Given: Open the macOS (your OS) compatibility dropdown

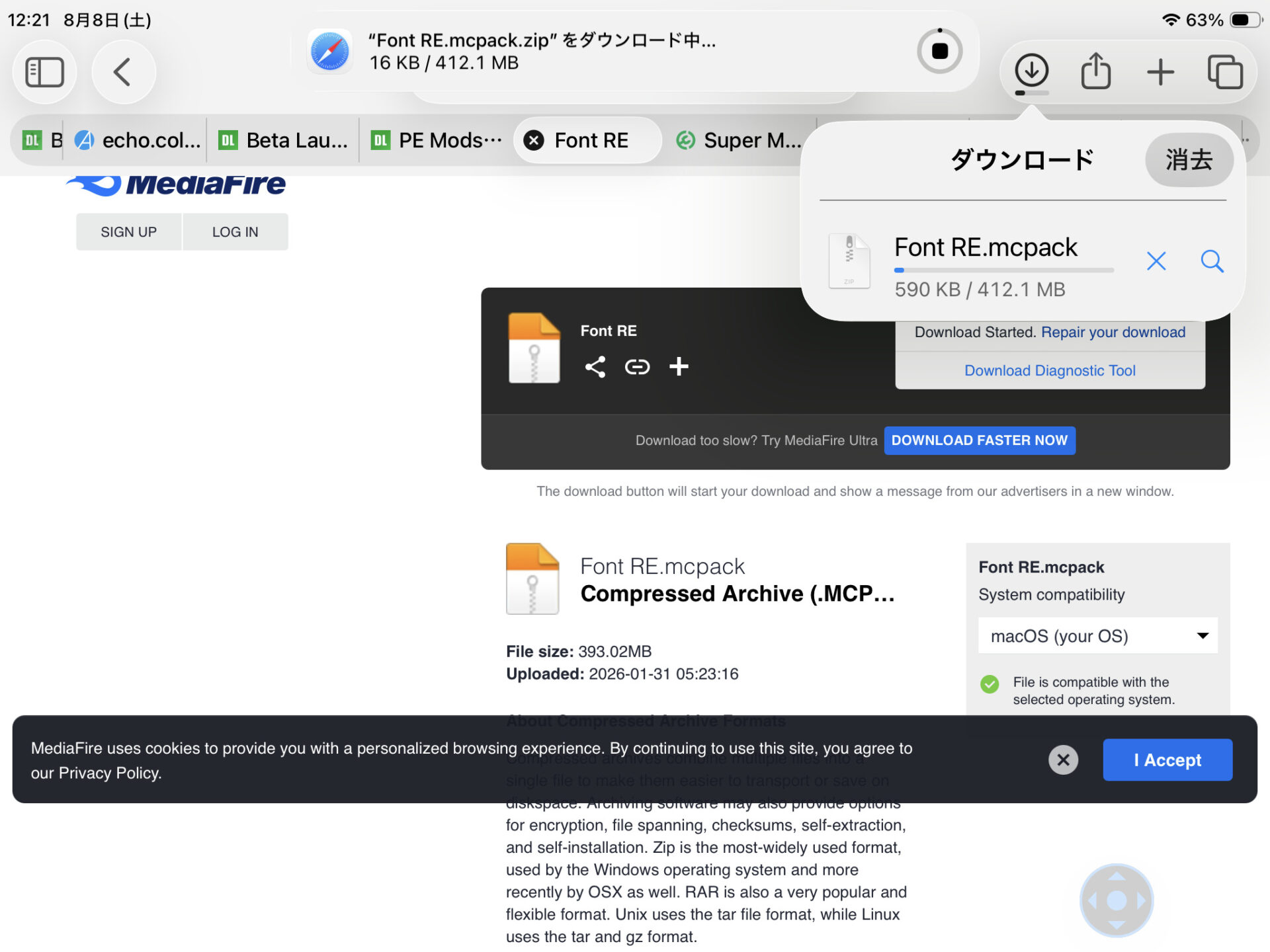Looking at the screenshot, I should coord(1097,636).
